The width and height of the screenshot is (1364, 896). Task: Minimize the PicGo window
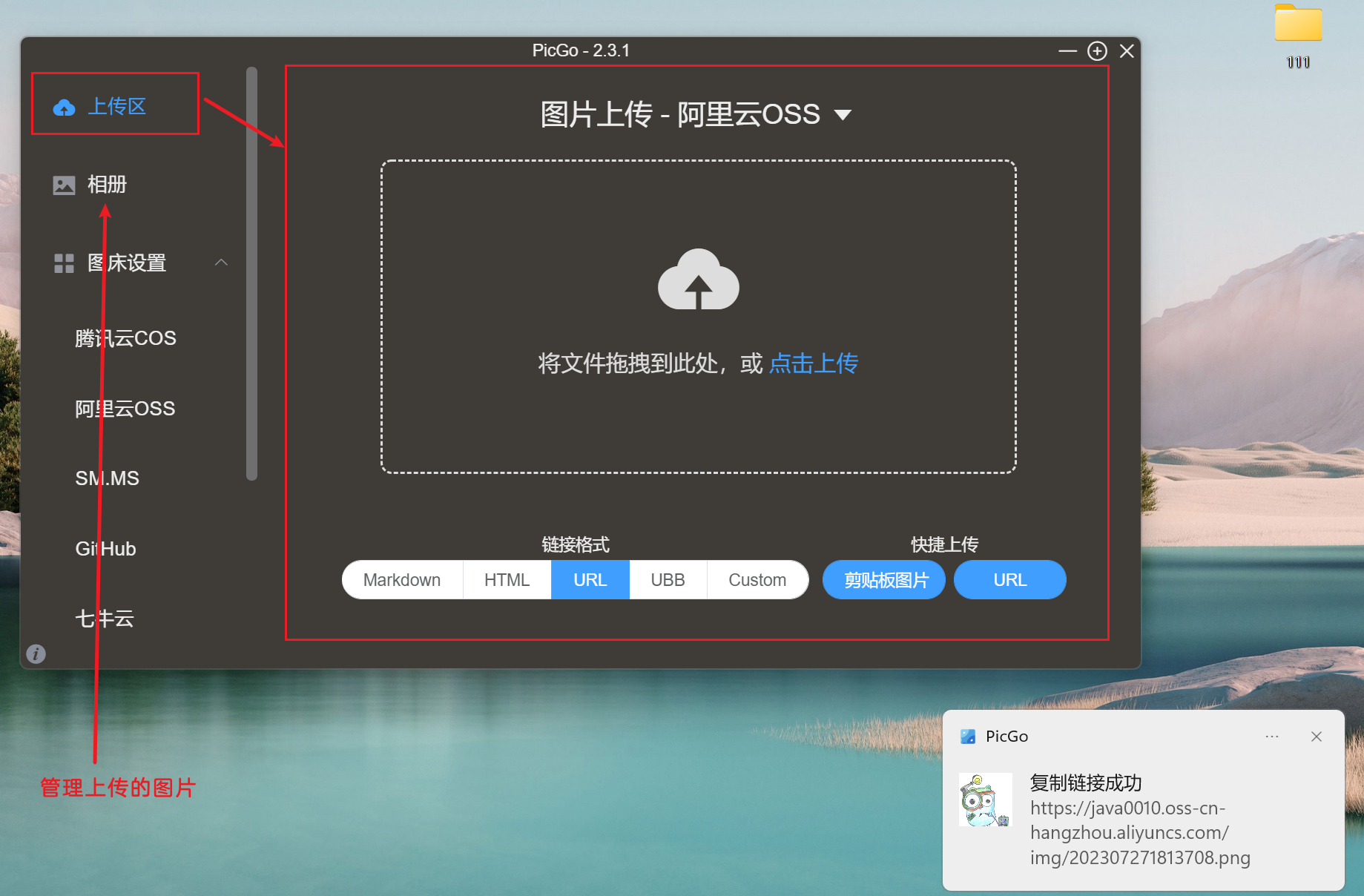pos(1067,50)
